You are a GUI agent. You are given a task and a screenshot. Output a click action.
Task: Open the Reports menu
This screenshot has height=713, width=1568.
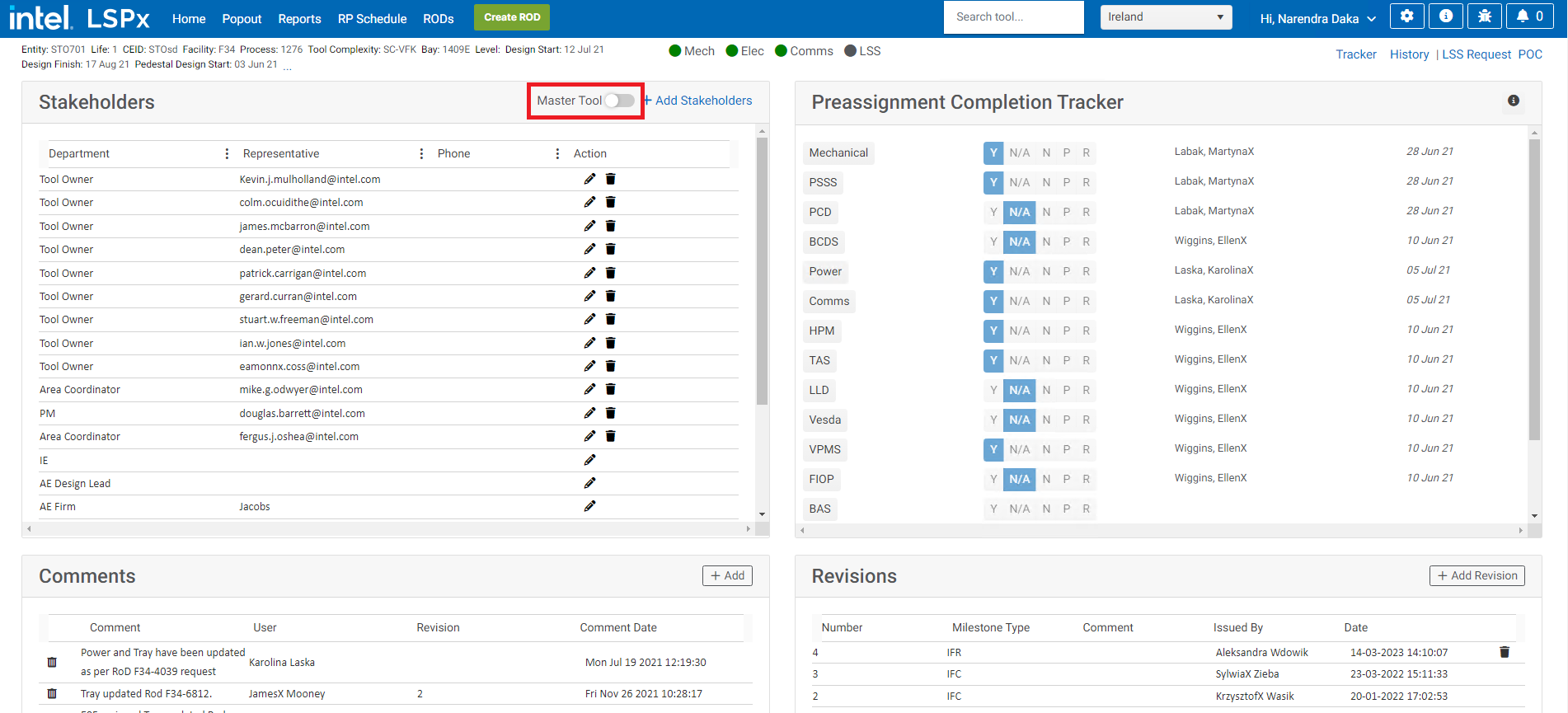pos(299,18)
